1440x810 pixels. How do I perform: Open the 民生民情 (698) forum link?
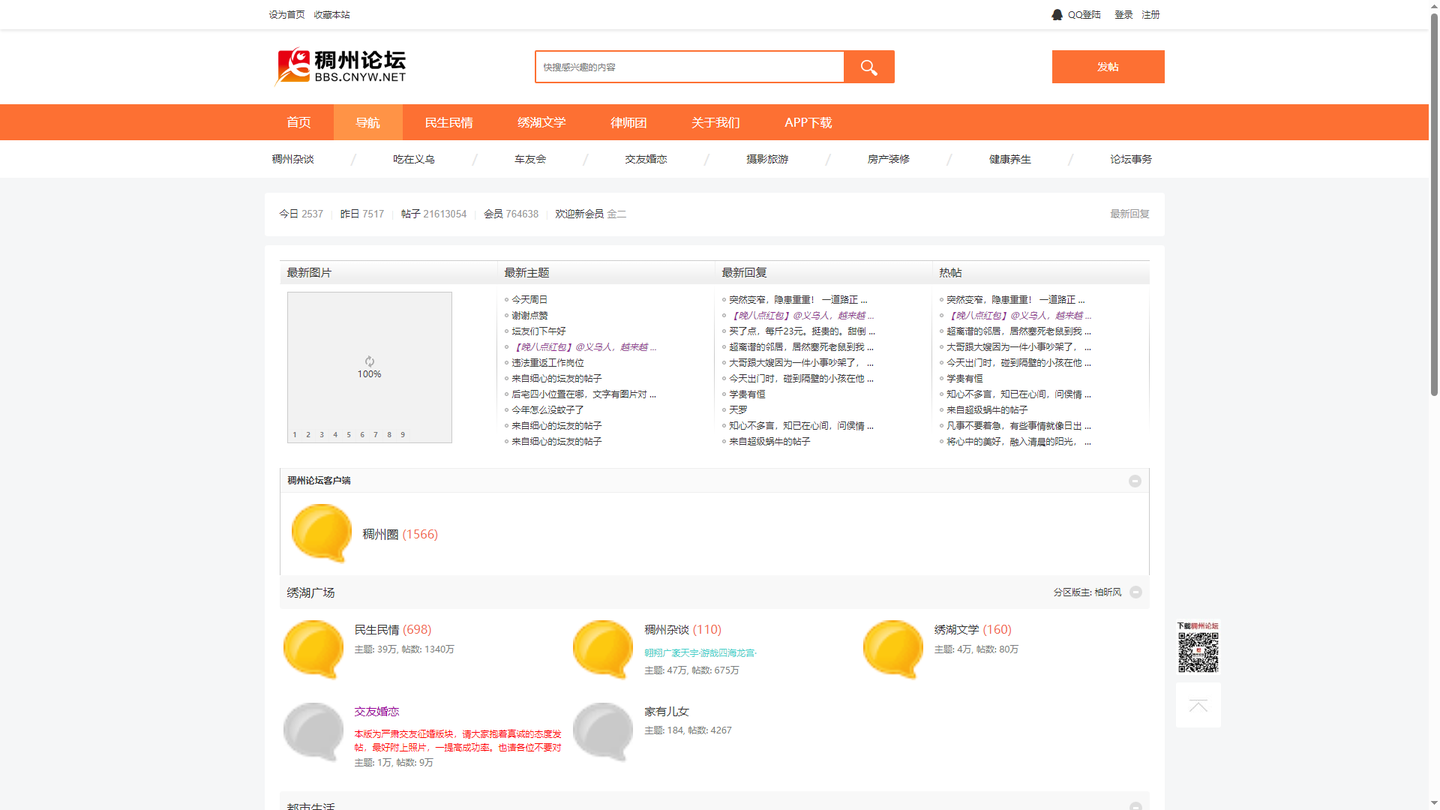(x=393, y=630)
